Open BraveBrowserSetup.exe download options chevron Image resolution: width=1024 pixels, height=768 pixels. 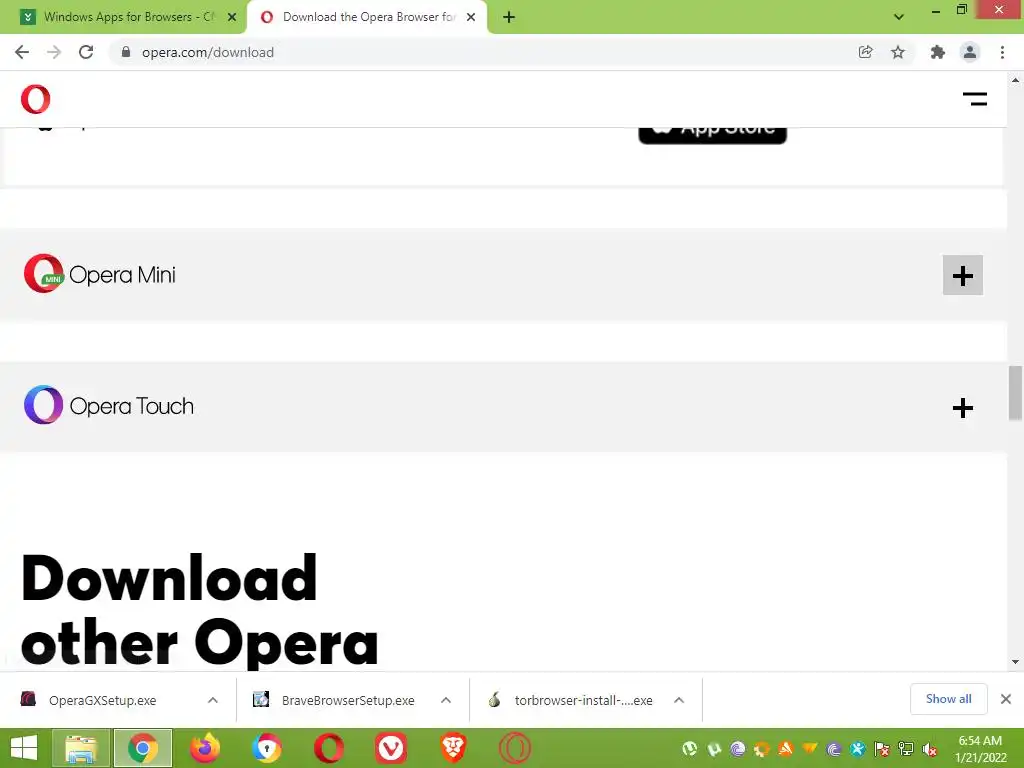(446, 700)
